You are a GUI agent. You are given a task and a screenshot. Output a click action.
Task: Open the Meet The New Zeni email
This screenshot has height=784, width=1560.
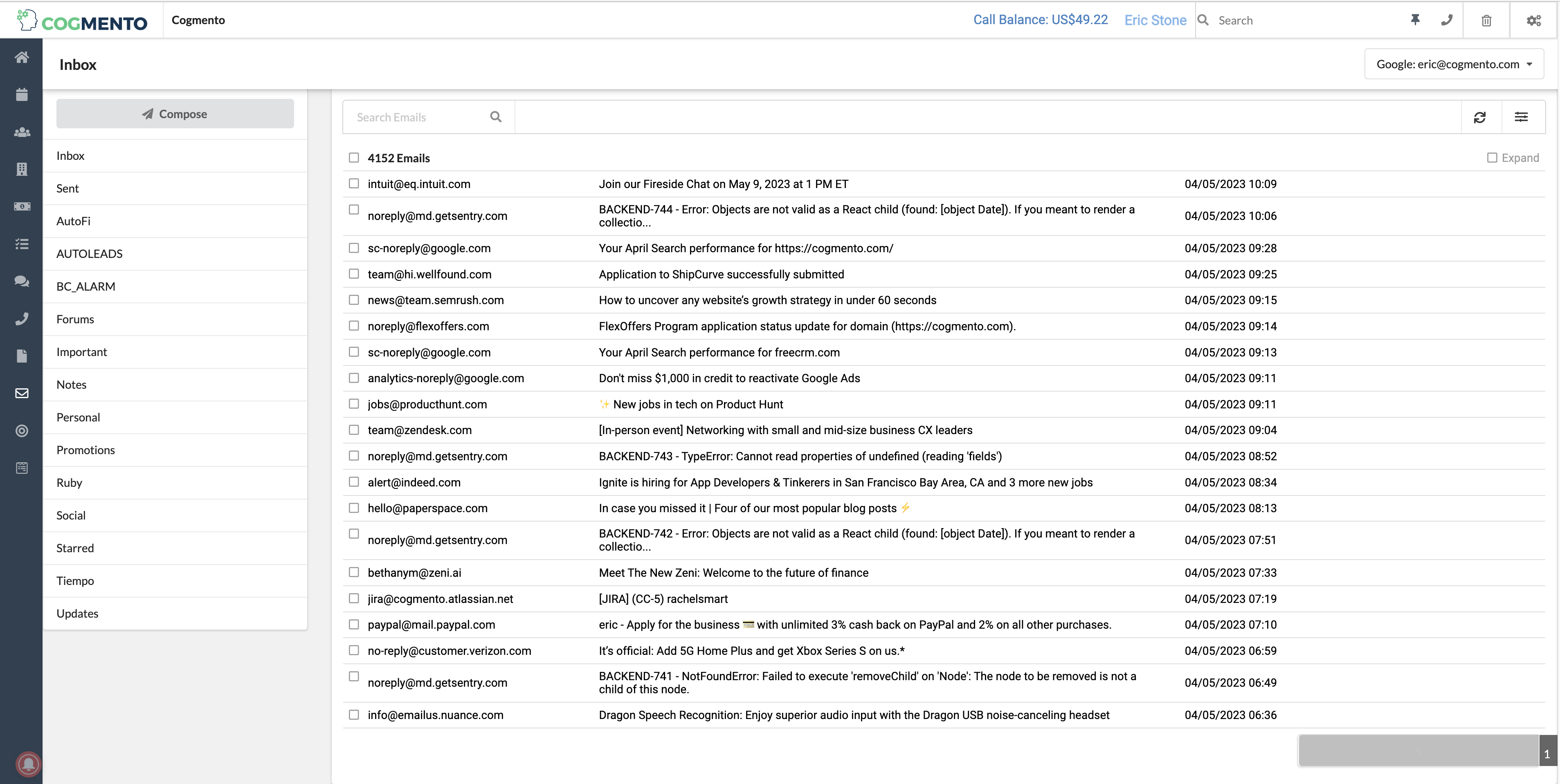tap(733, 573)
